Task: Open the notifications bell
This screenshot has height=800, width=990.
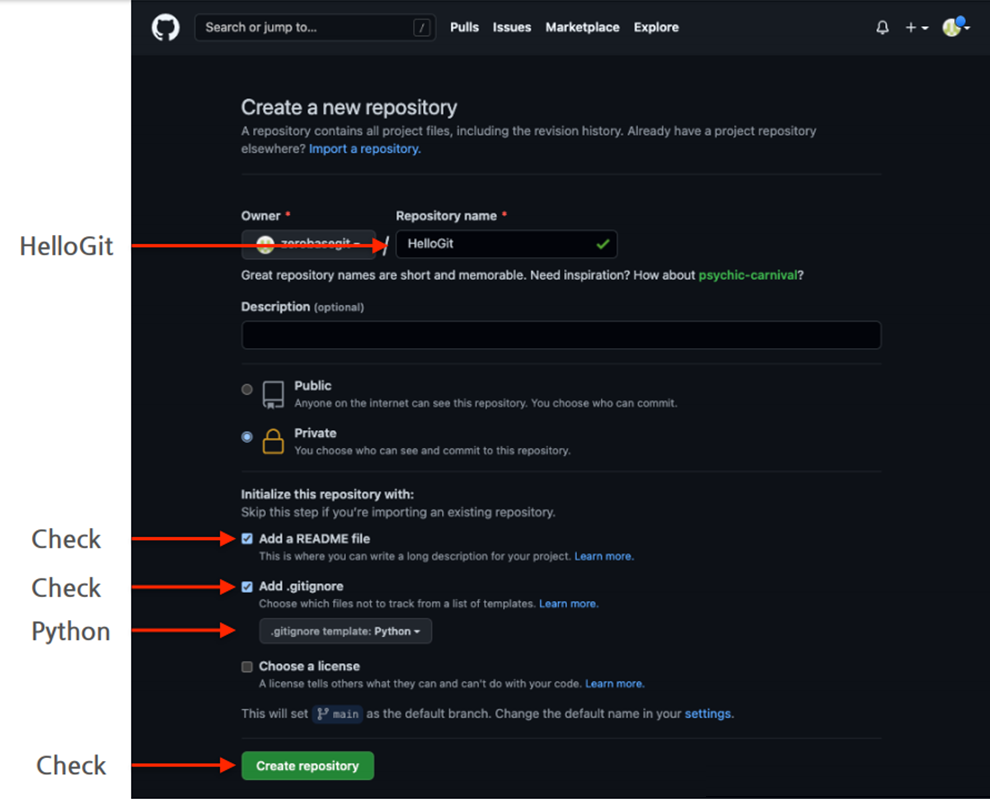Action: point(882,28)
